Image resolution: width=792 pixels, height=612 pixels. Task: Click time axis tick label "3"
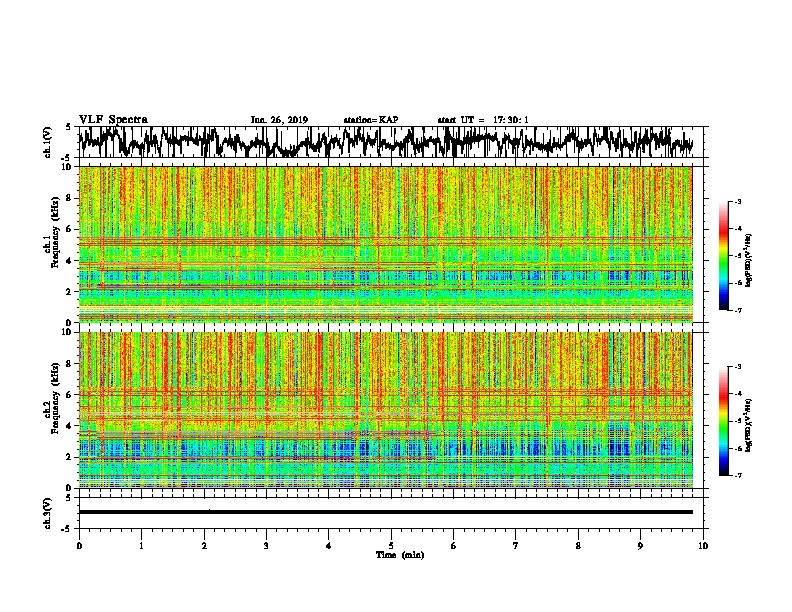click(266, 546)
